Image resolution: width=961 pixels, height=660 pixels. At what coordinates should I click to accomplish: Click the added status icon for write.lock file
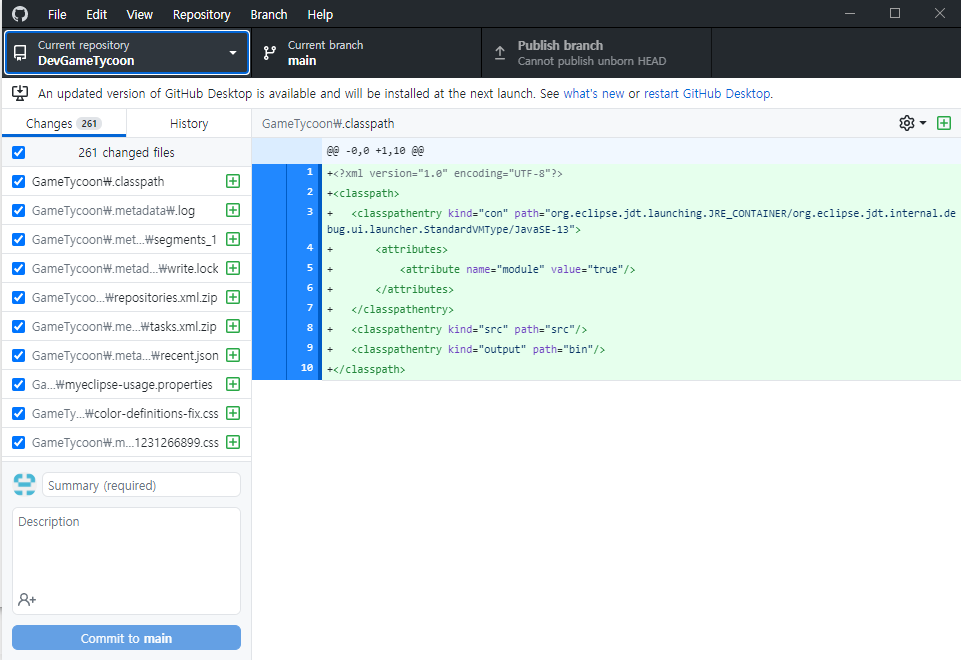tap(233, 268)
